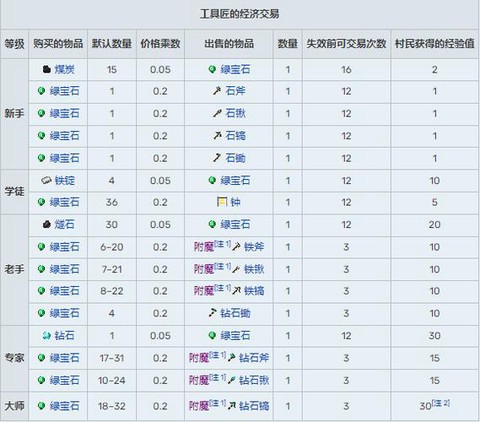This screenshot has width=480, height=422.
Task: Open the 铁锹 item link
Action: click(254, 269)
